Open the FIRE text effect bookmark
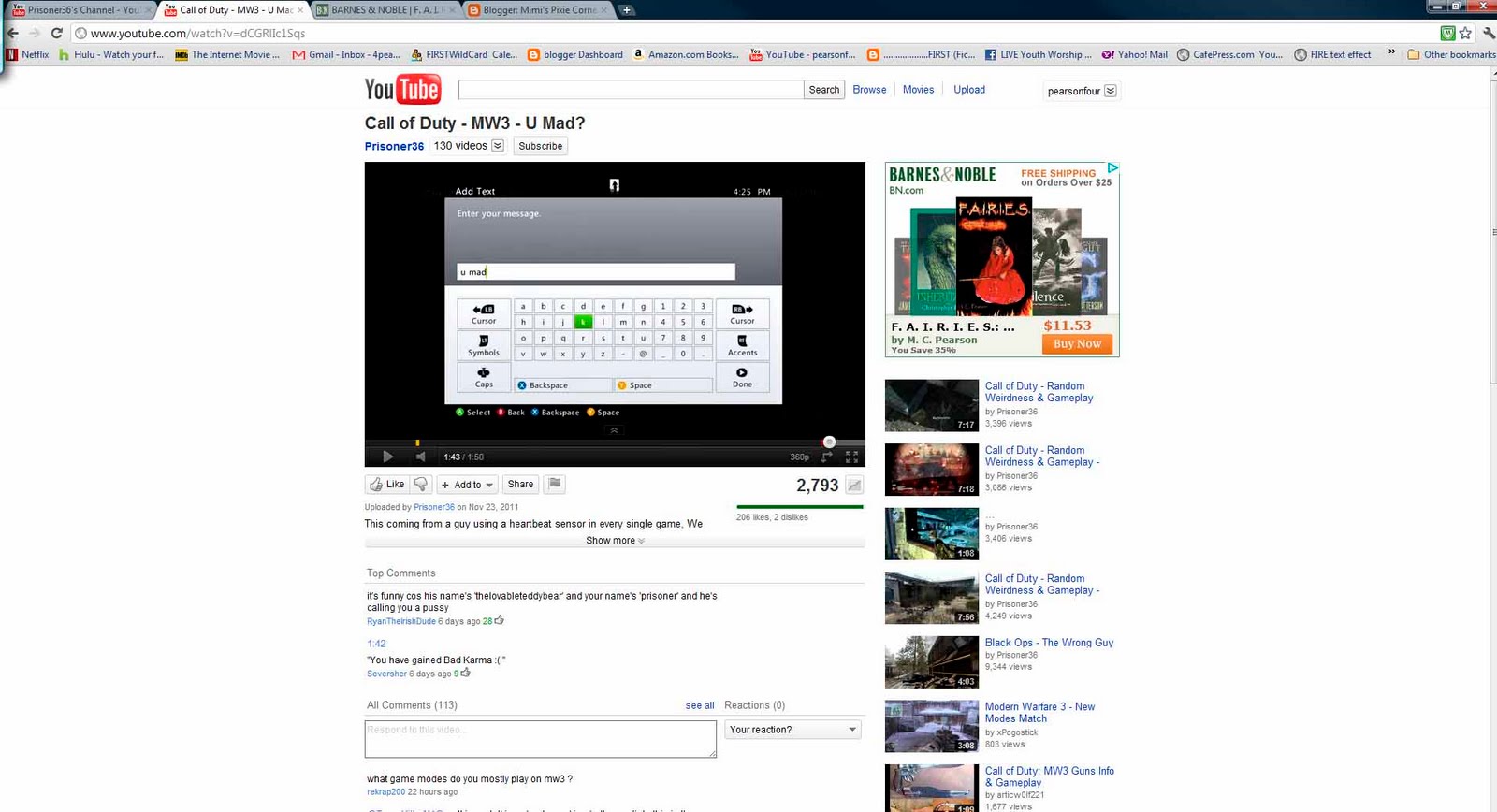Image resolution: width=1497 pixels, height=812 pixels. [x=1333, y=54]
